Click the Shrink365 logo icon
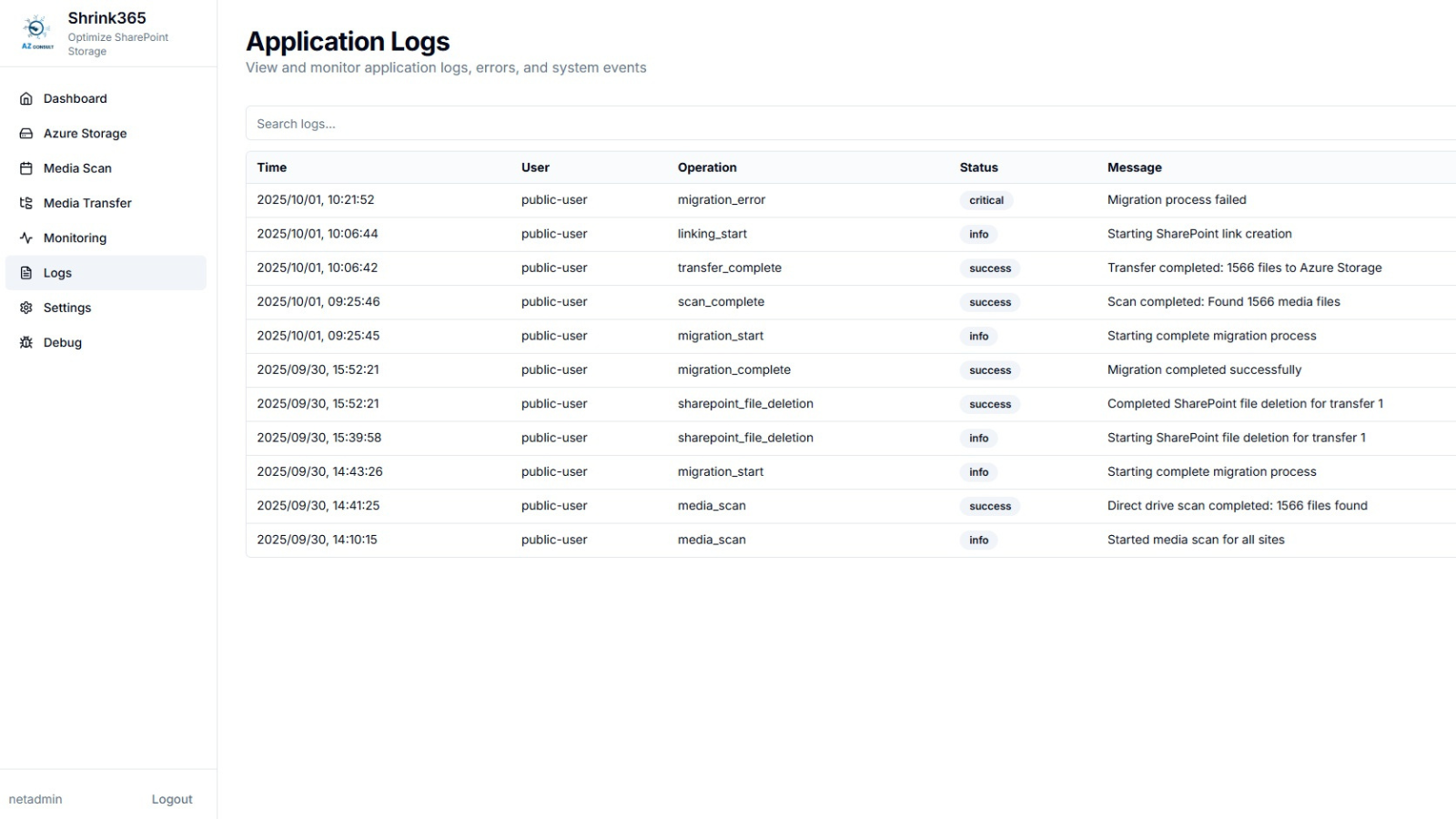 (37, 32)
